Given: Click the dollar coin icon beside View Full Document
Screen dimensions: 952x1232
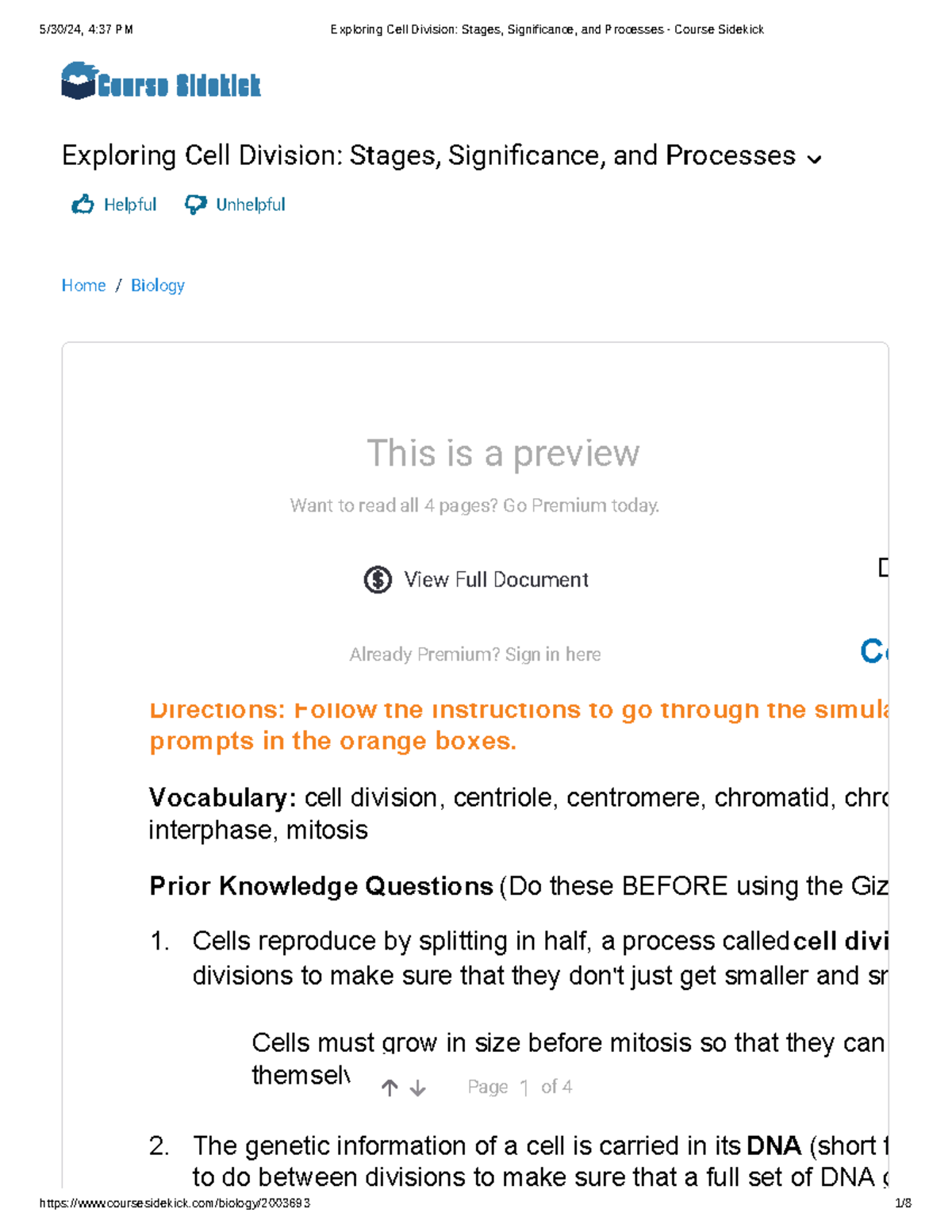Looking at the screenshot, I should coord(377,580).
